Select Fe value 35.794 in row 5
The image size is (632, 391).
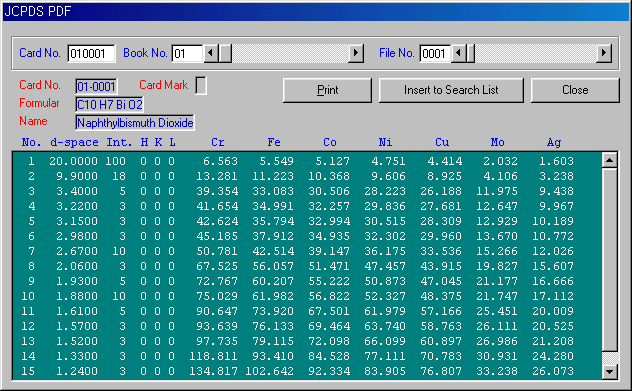coord(273,221)
